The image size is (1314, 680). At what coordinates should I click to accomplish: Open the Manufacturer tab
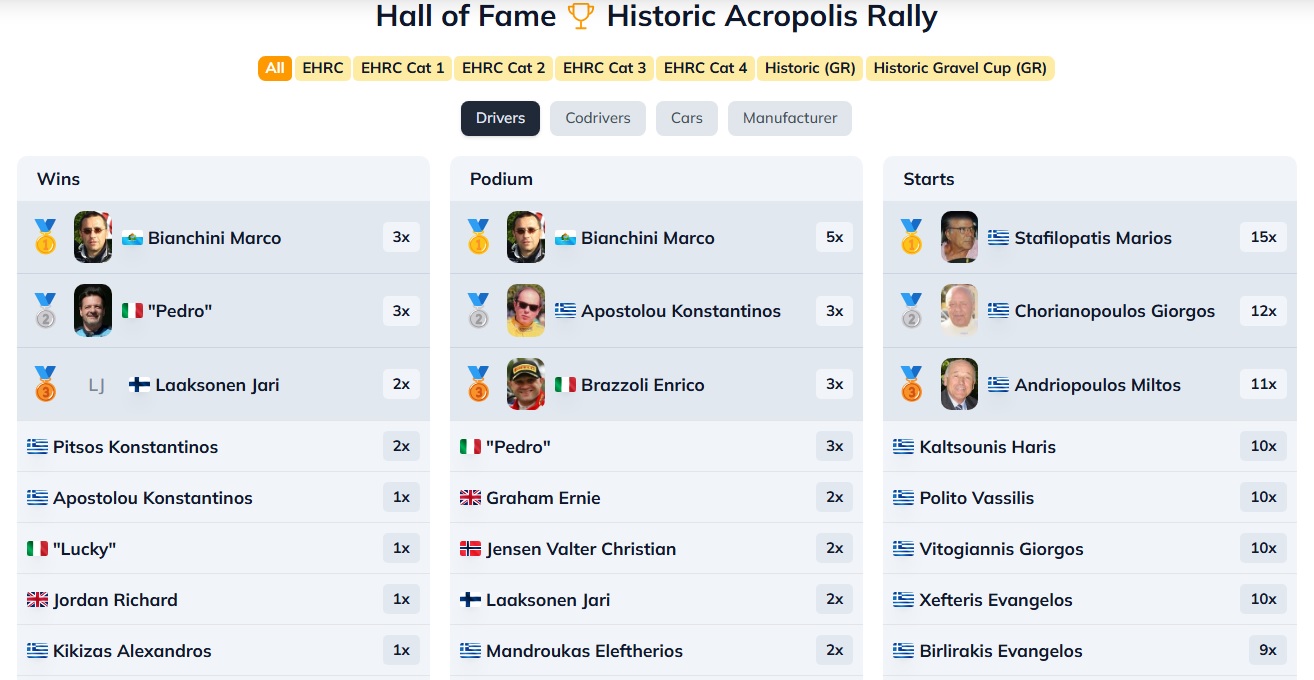coord(790,118)
